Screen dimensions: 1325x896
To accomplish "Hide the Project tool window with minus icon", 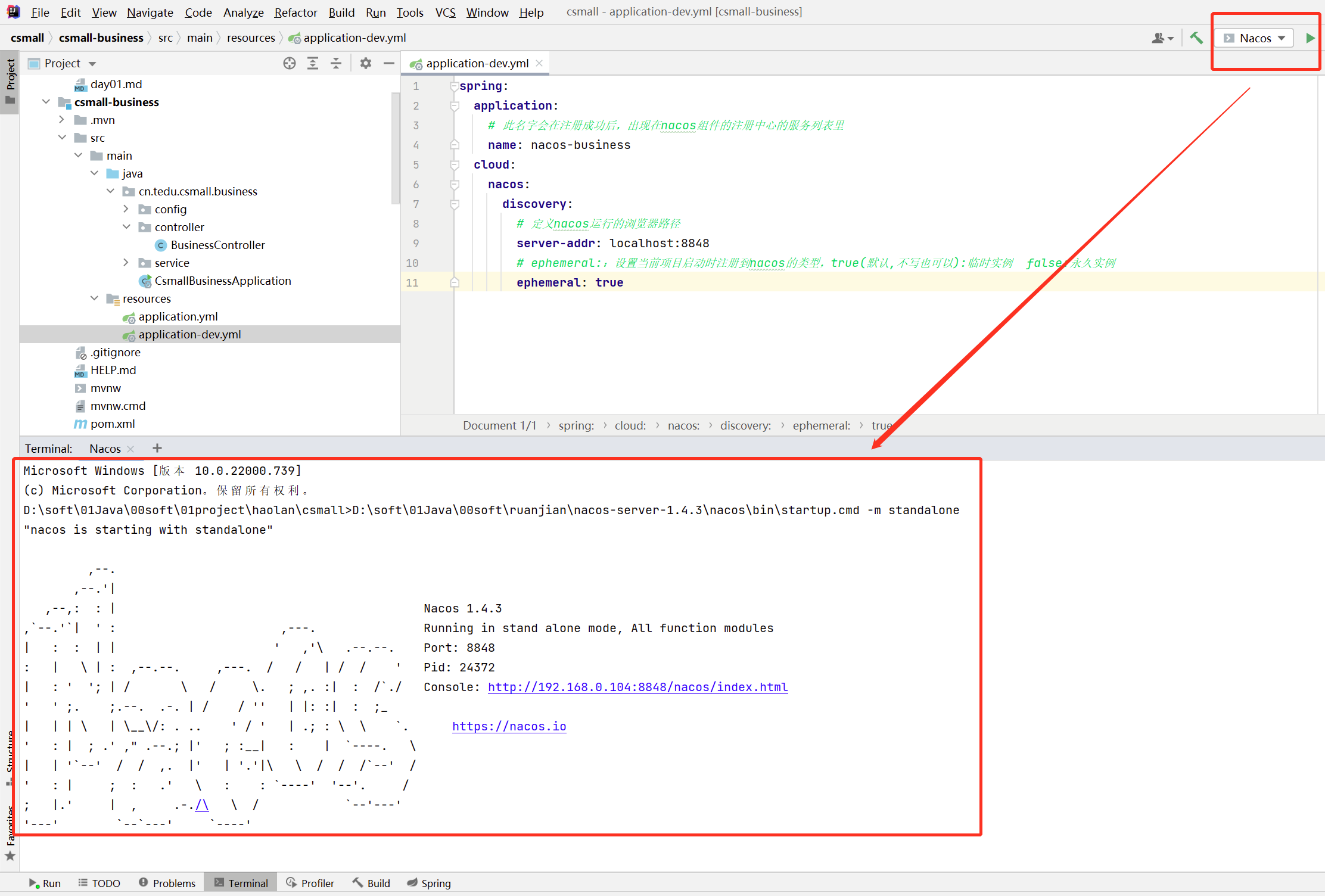I will point(388,63).
